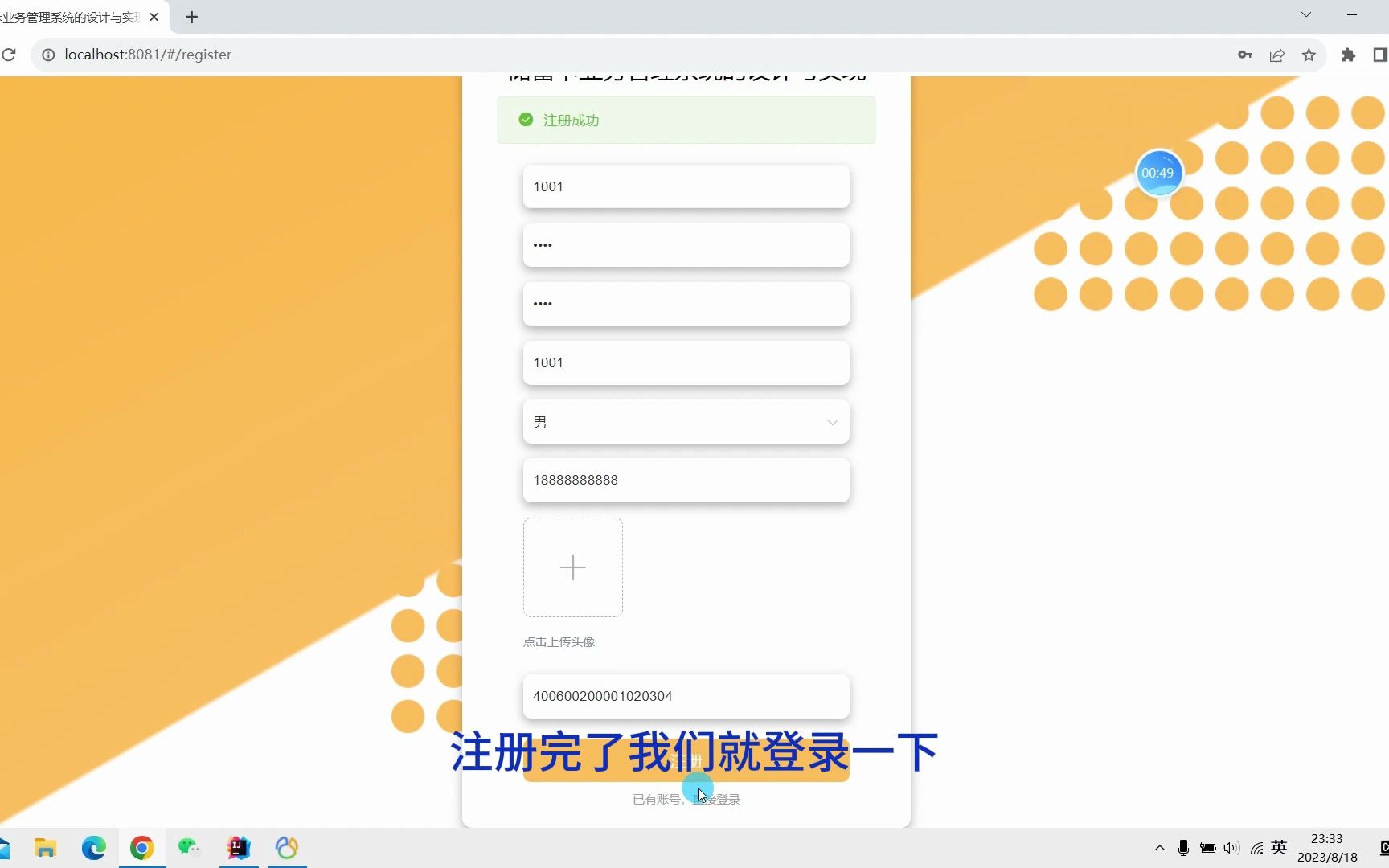This screenshot has height=868, width=1389.
Task: Open the tab search chevron
Action: point(1306,14)
